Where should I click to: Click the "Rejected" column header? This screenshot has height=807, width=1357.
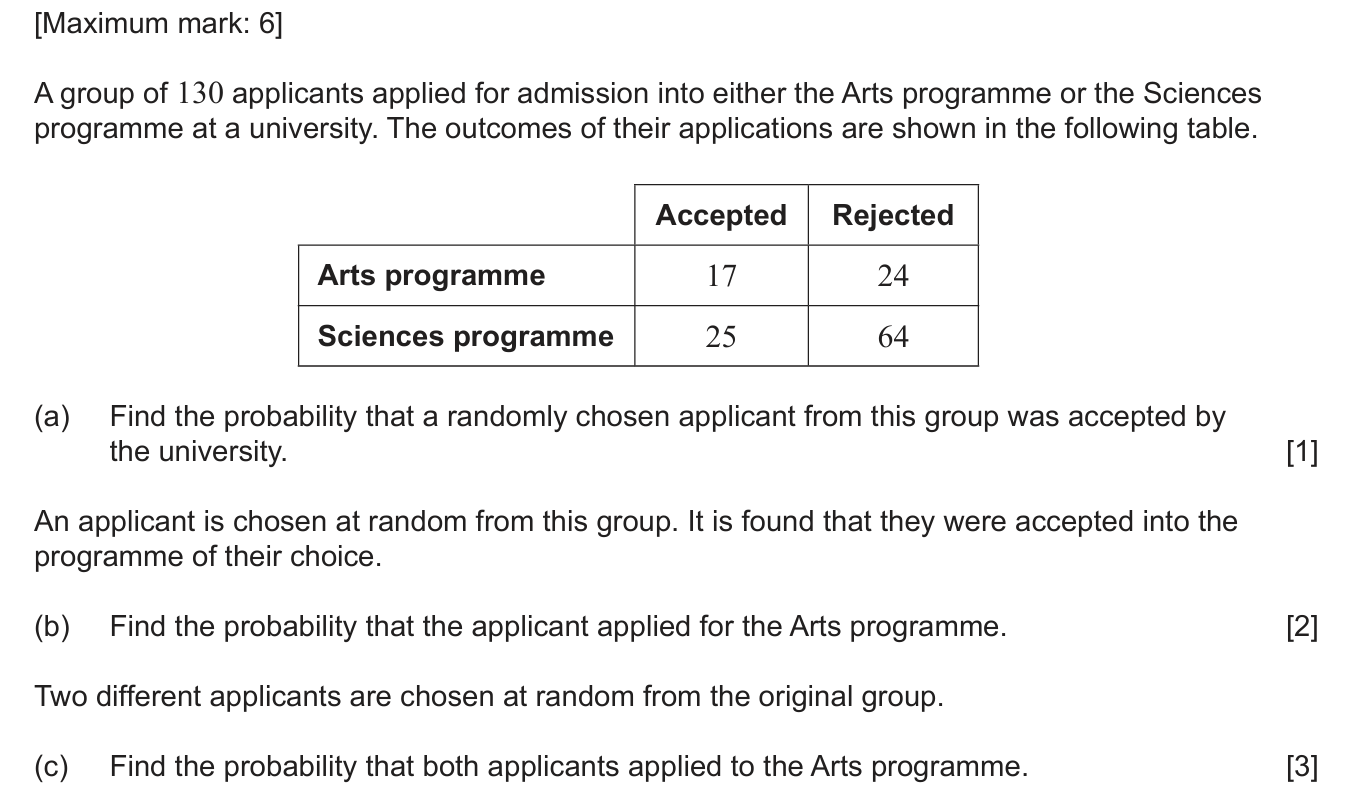tap(893, 215)
